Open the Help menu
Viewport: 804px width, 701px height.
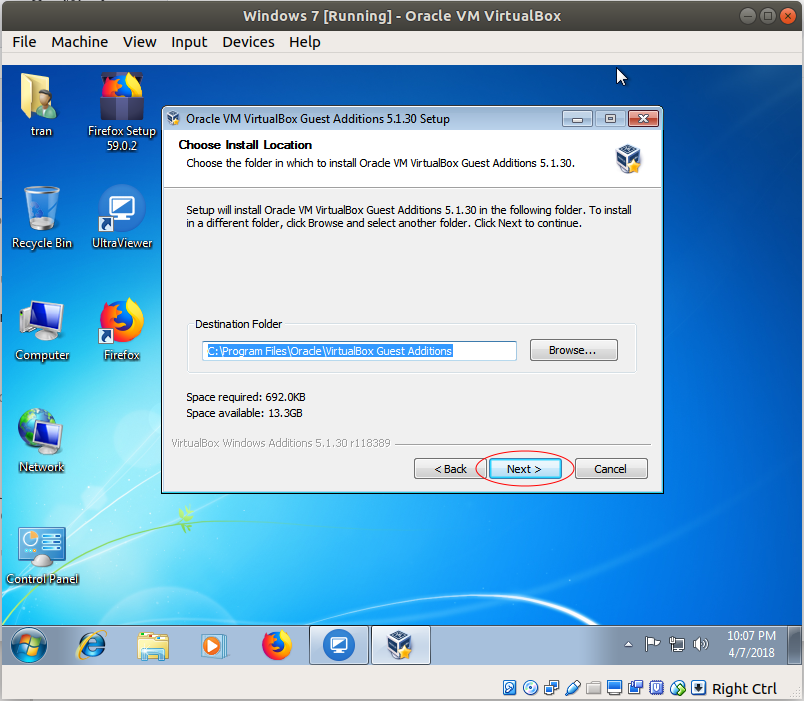click(305, 42)
